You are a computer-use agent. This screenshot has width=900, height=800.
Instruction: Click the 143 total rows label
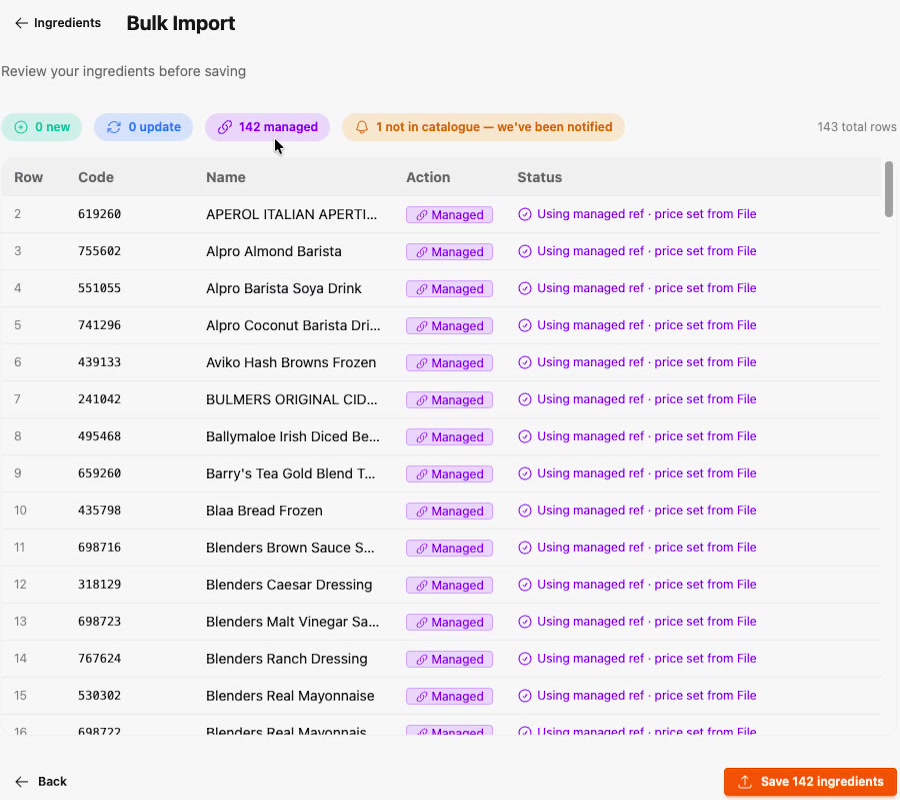pyautogui.click(x=856, y=127)
